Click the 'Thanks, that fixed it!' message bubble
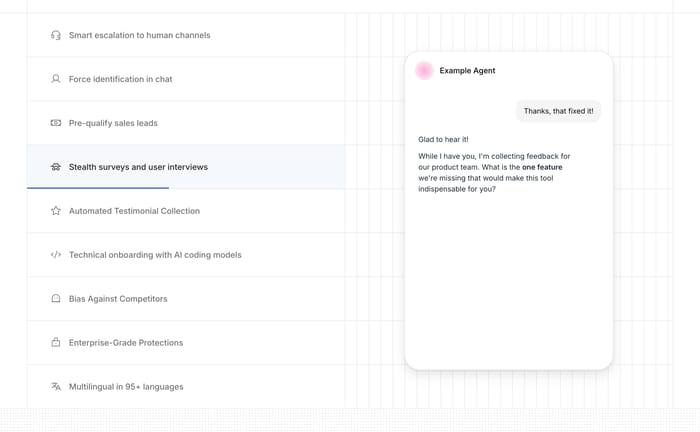The height and width of the screenshot is (432, 700). (558, 111)
